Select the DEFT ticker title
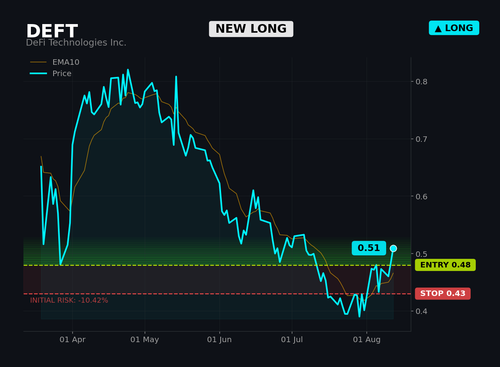 pos(52,31)
